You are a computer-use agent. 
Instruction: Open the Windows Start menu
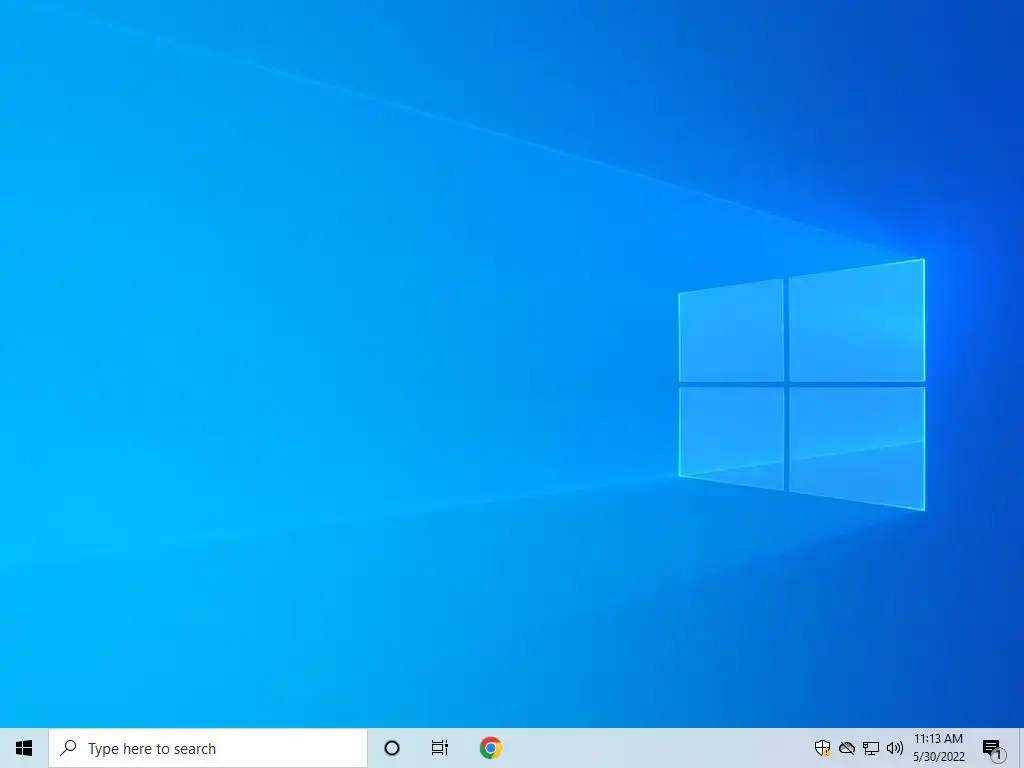[24, 748]
